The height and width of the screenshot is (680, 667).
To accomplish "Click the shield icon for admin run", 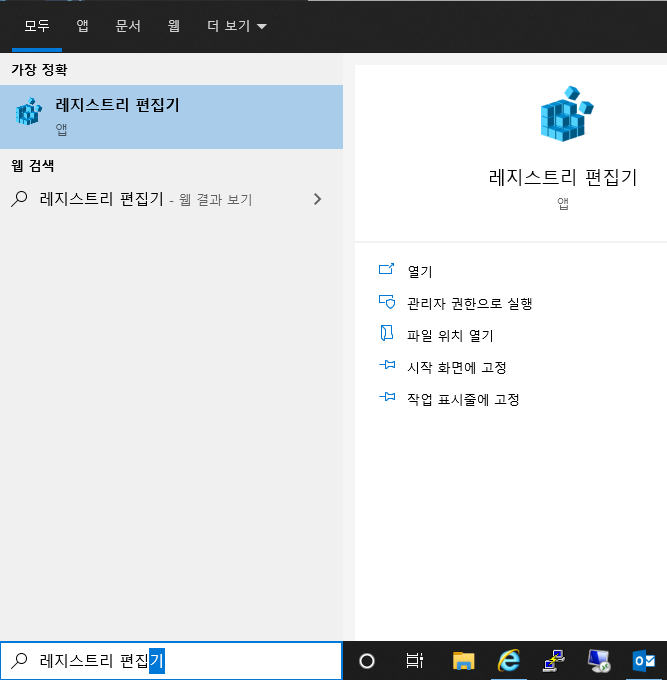I will (x=387, y=302).
